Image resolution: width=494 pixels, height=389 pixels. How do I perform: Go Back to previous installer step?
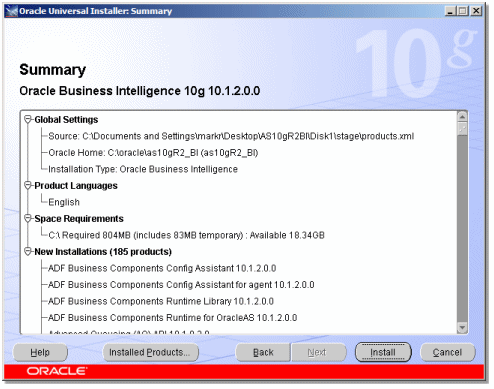coord(263,352)
